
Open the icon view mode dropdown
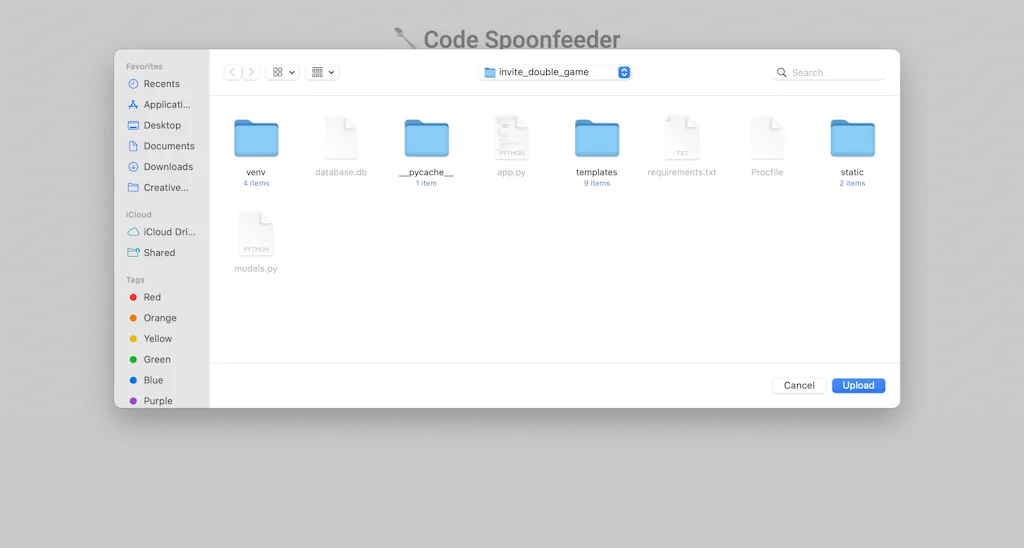point(283,72)
